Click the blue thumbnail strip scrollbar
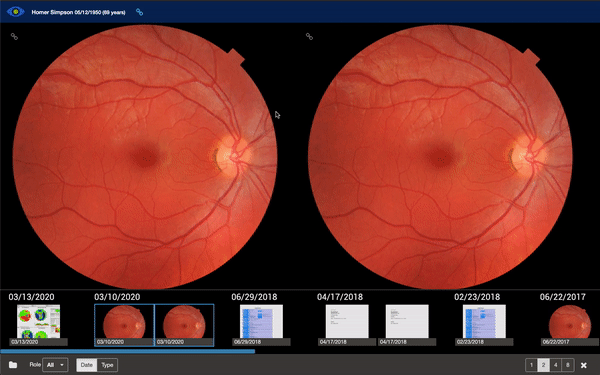600x375 pixels. (x=127, y=351)
